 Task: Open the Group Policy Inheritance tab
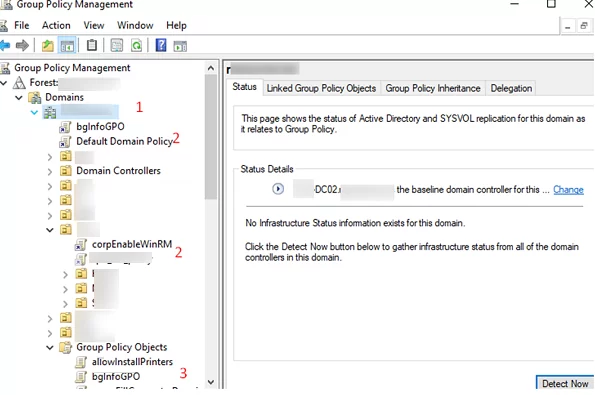(433, 88)
